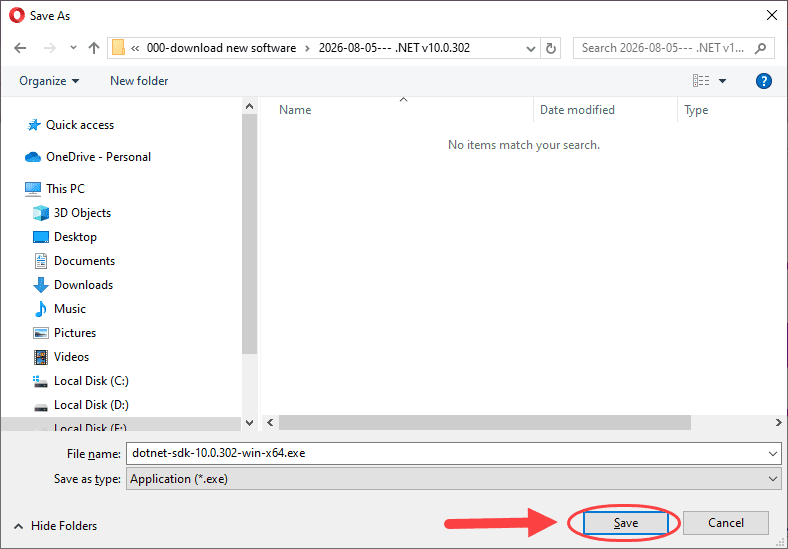Click the OneDrive cloud icon

pyautogui.click(x=33, y=157)
